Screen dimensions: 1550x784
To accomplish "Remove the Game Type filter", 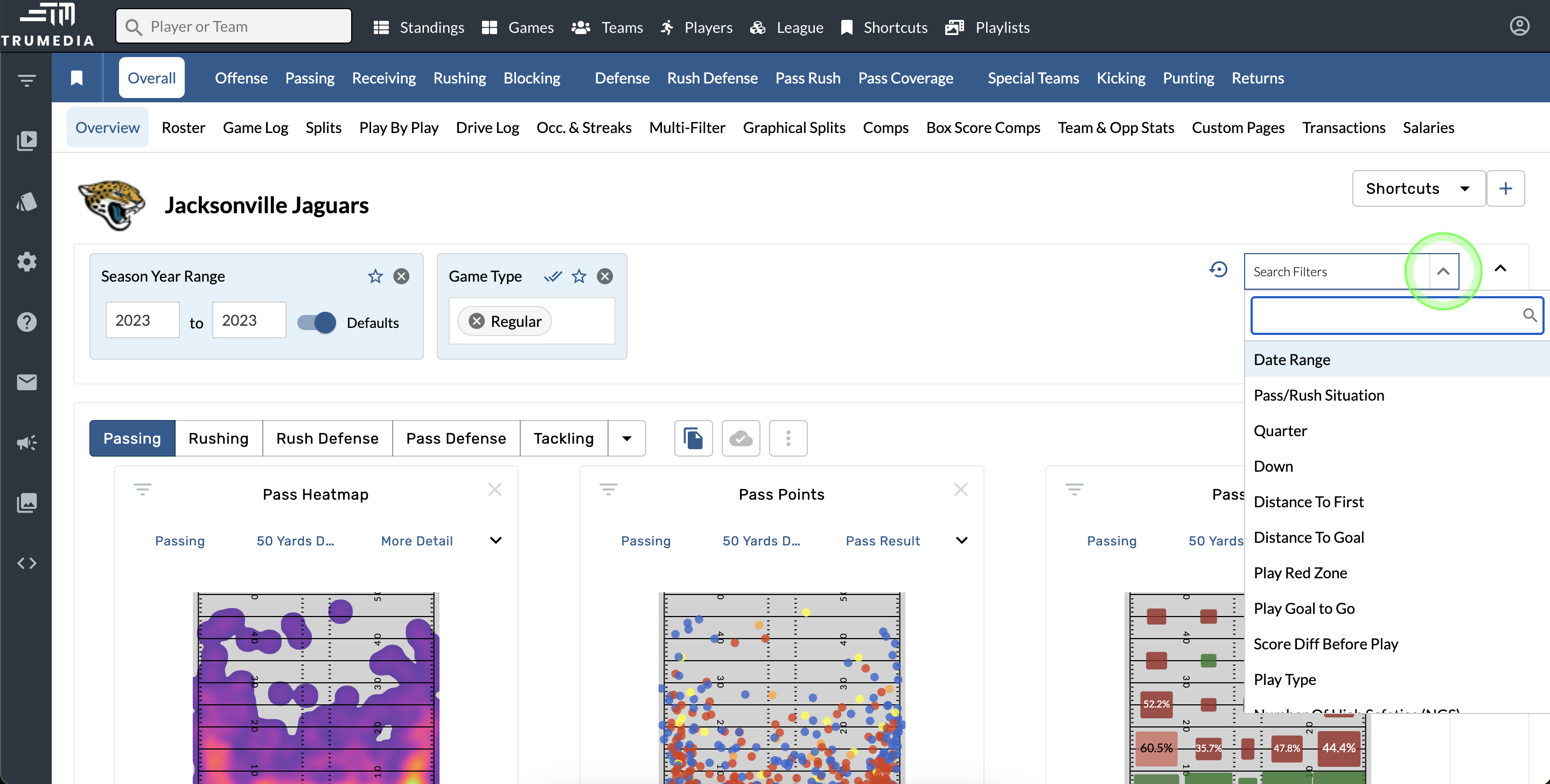I will pos(605,276).
